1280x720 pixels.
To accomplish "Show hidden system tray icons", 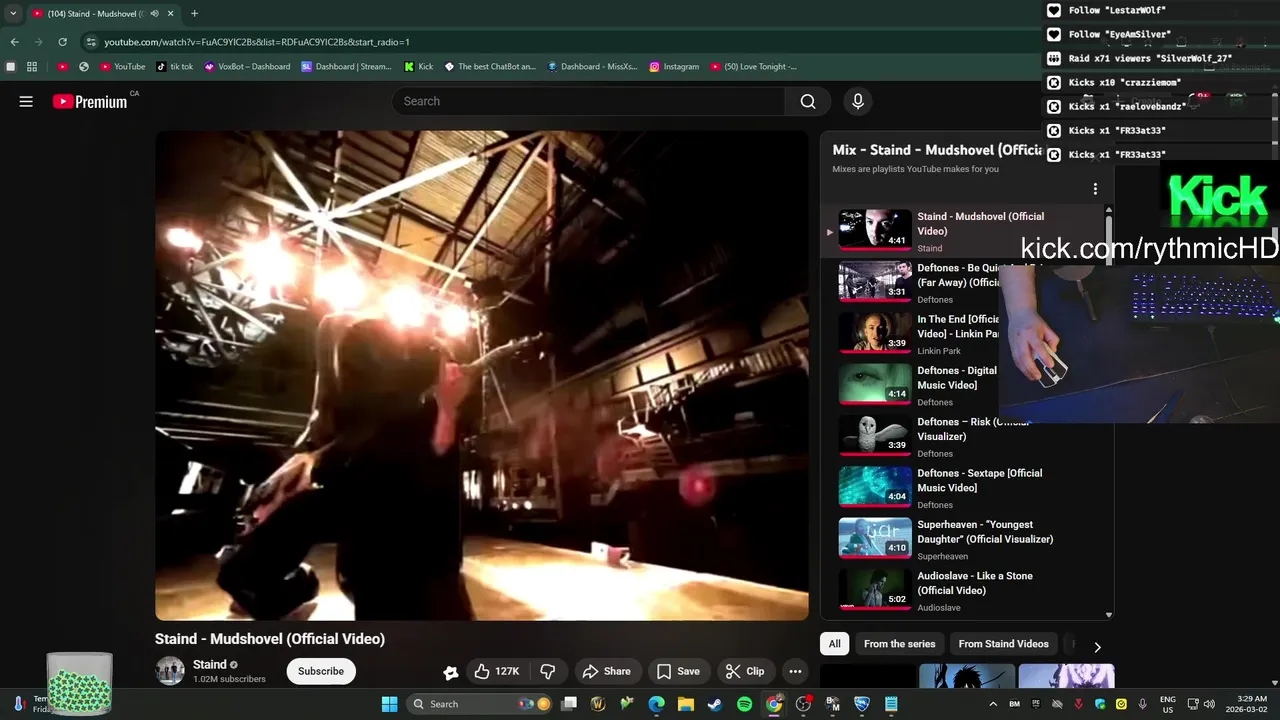I will (x=993, y=704).
